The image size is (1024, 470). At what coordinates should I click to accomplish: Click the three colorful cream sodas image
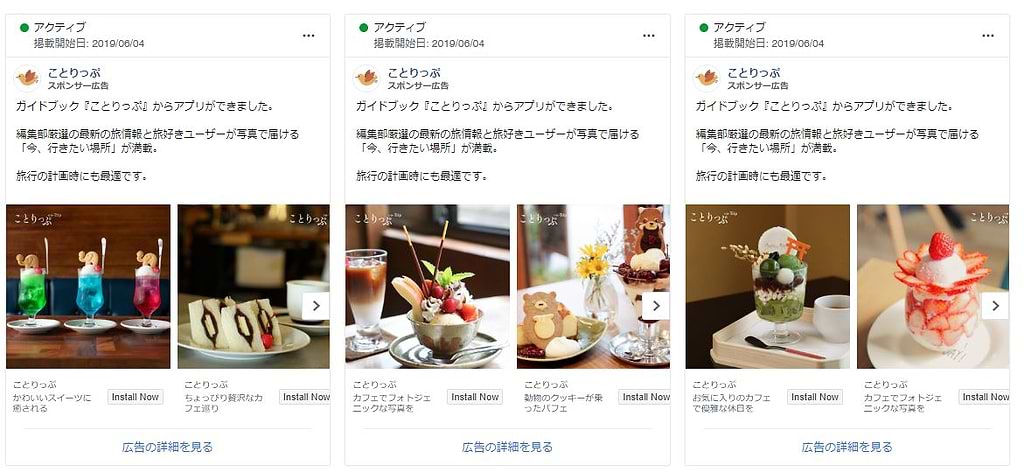[x=88, y=287]
